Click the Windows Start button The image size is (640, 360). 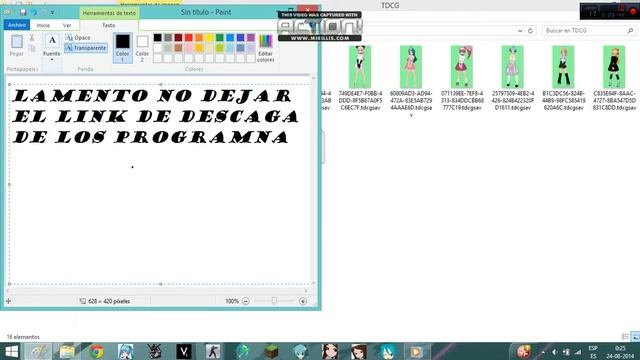point(11,351)
